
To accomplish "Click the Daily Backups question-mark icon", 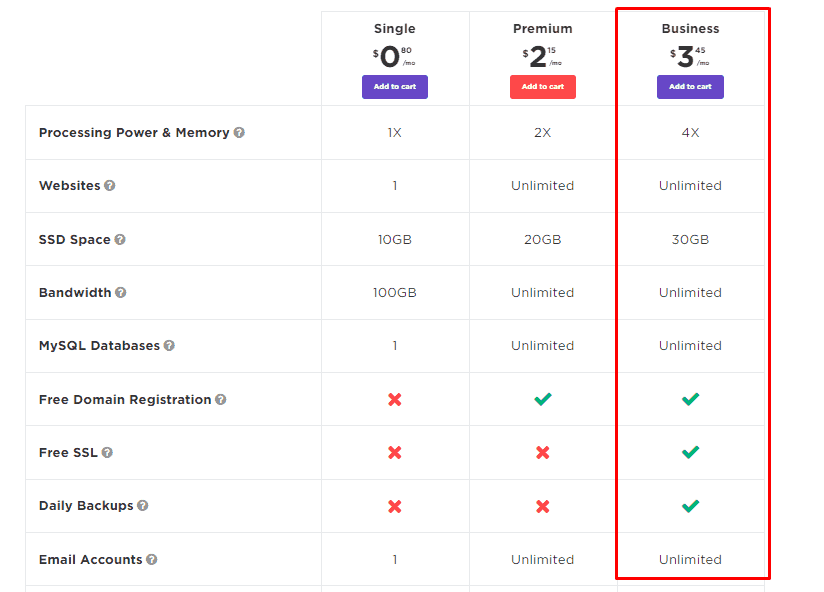I will click(x=142, y=505).
